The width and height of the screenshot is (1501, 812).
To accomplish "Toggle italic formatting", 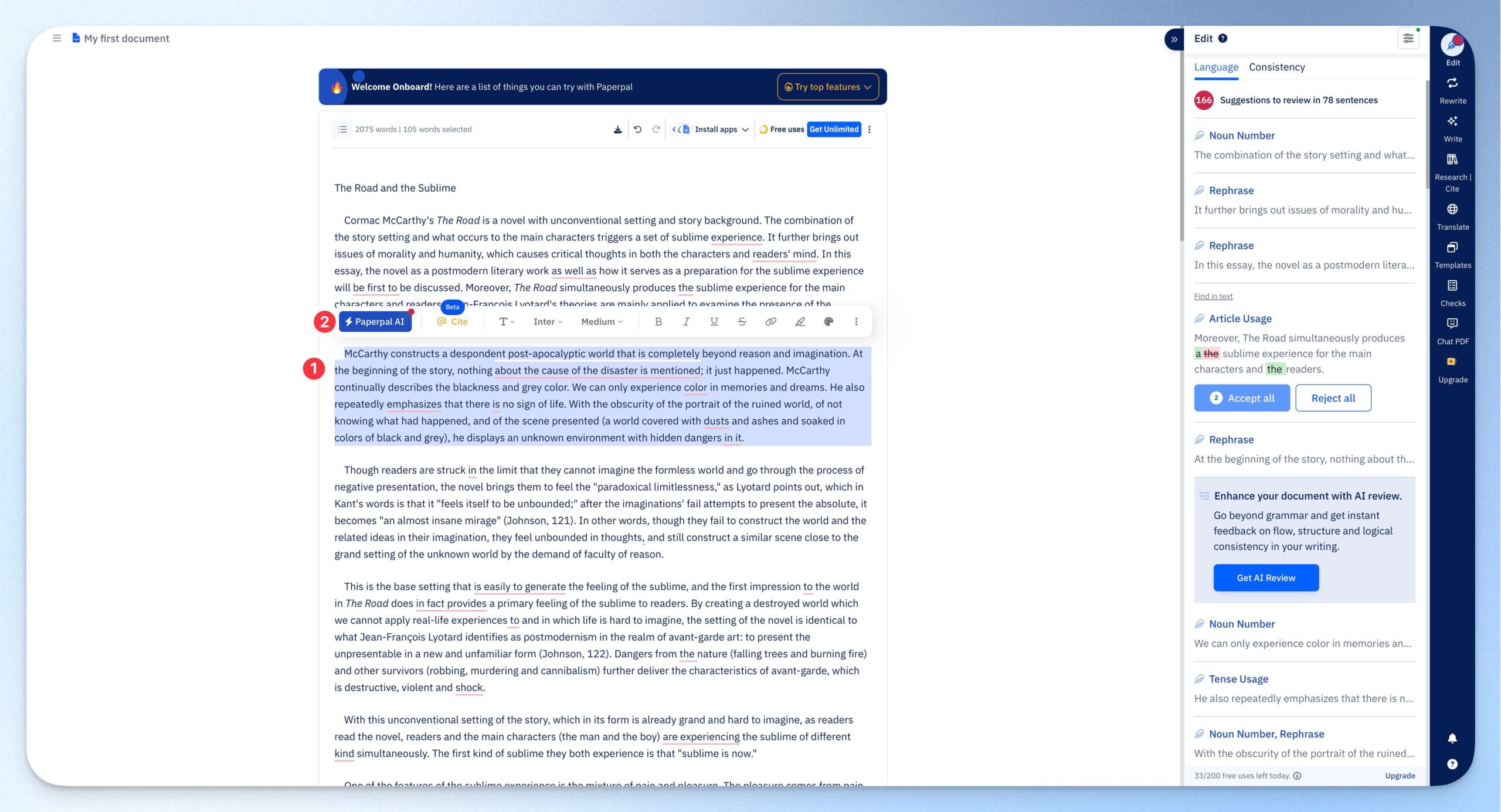I will 686,322.
